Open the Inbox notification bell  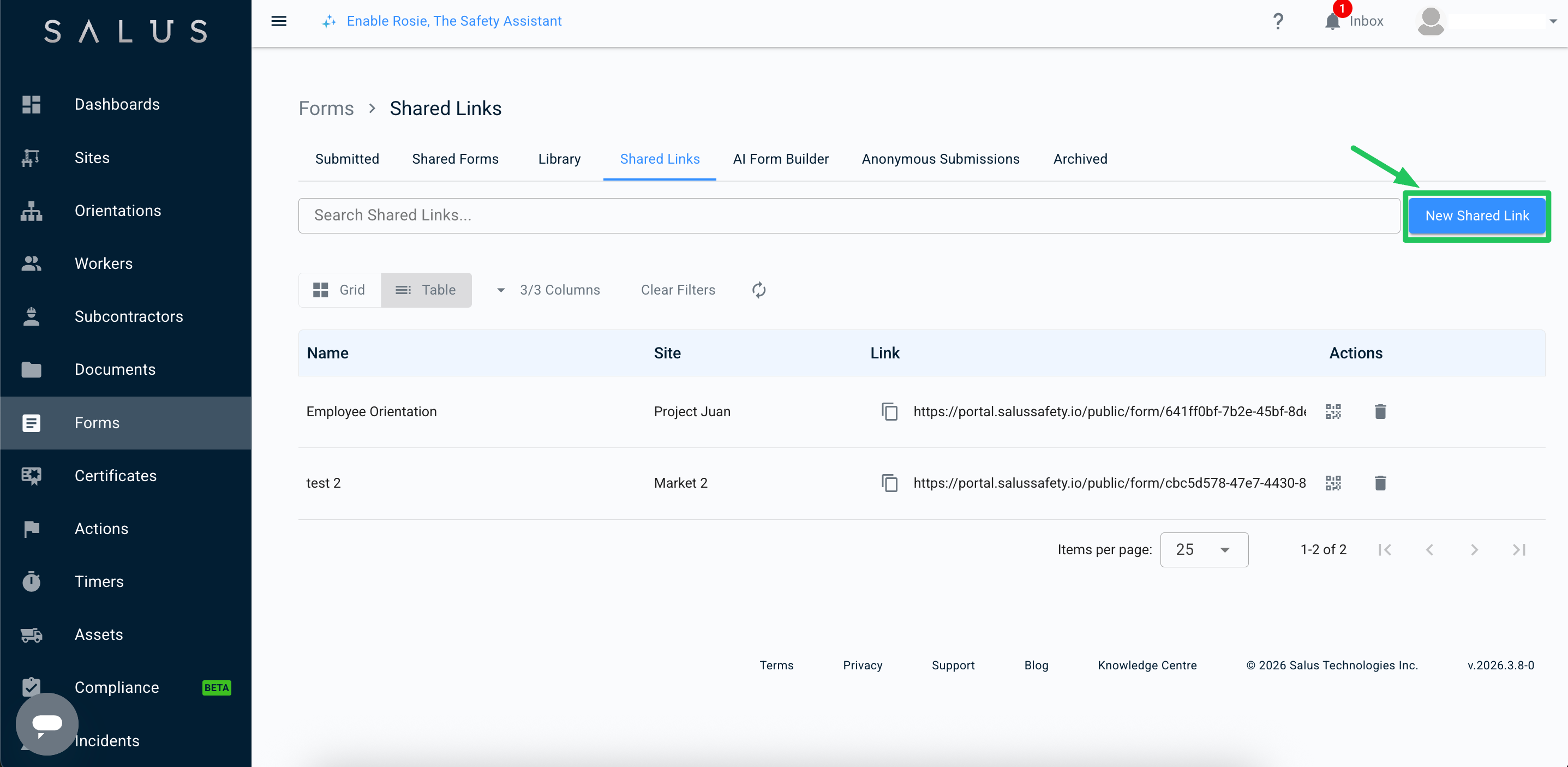[1332, 21]
